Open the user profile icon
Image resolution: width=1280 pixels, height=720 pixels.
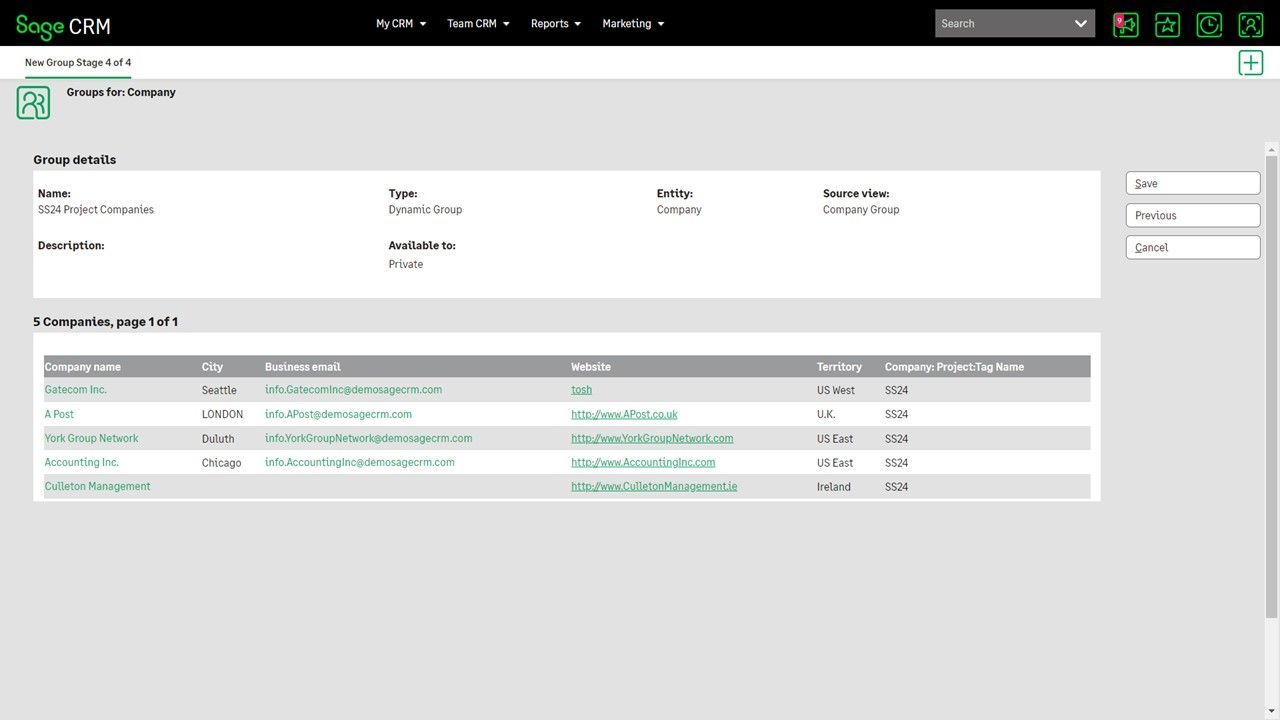pyautogui.click(x=1251, y=24)
